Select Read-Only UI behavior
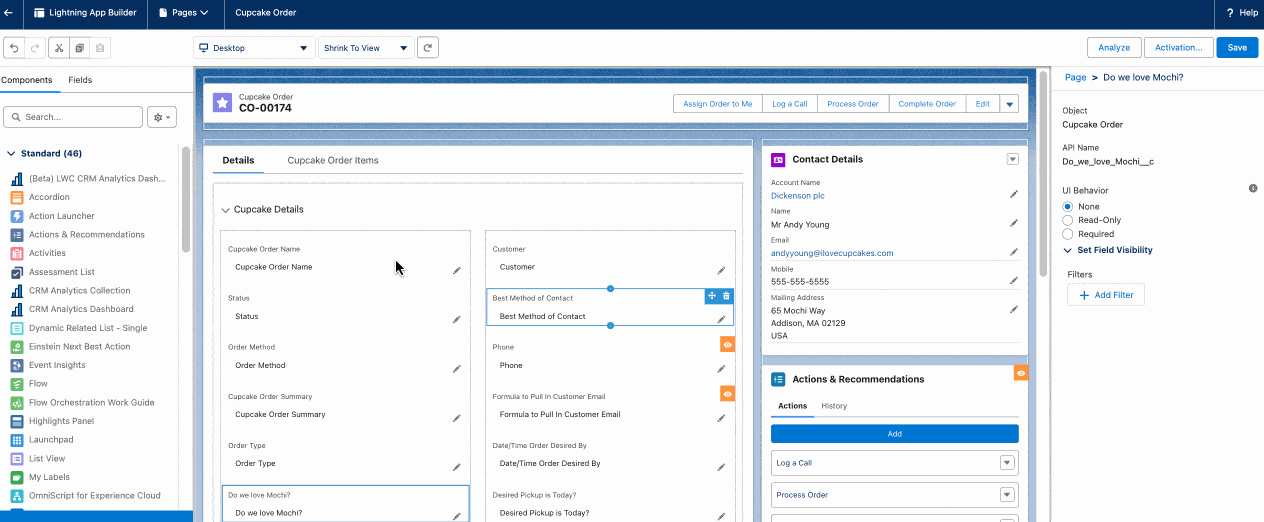The image size is (1264, 522). (1068, 220)
